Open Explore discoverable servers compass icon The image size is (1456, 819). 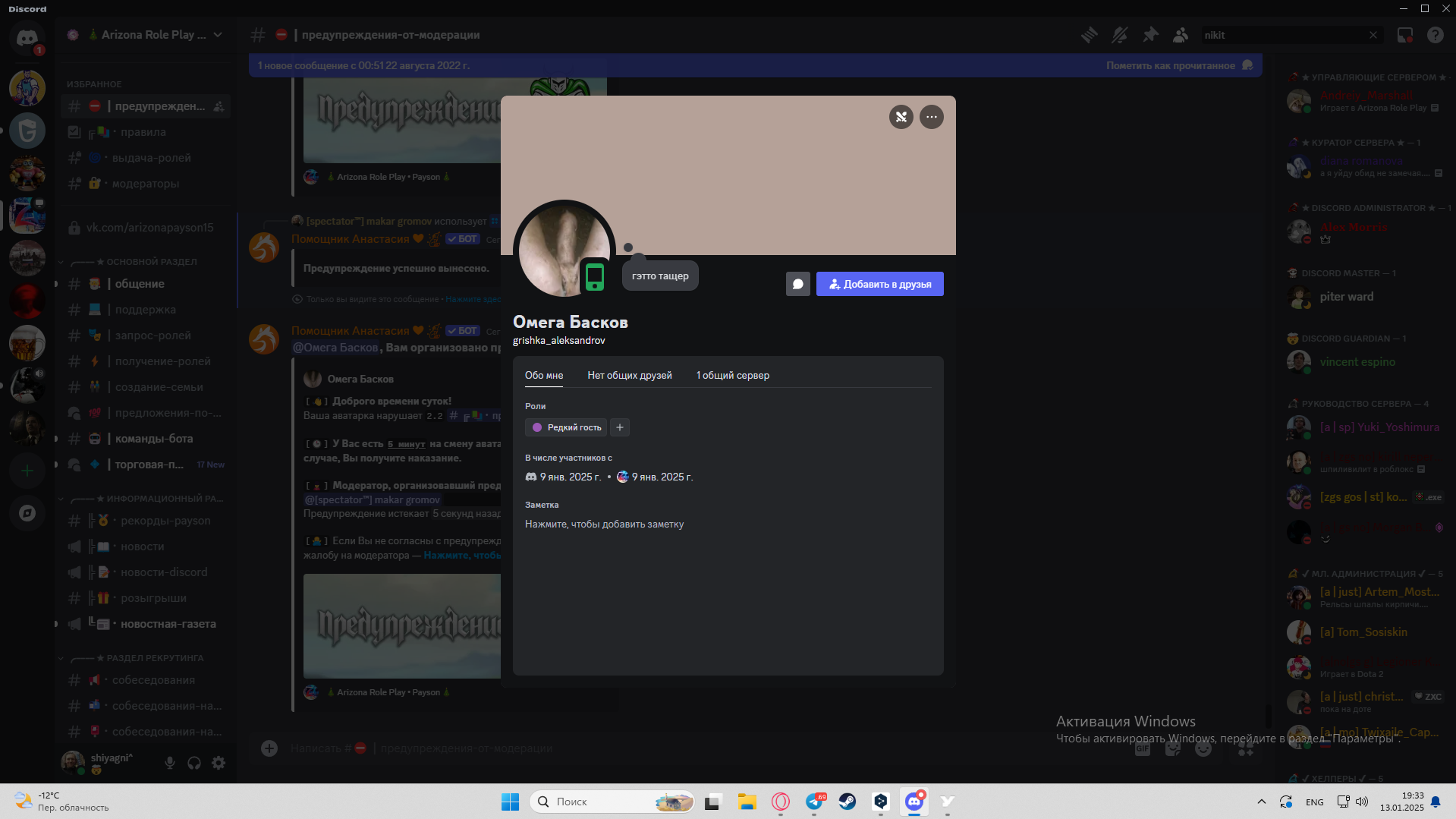coord(27,513)
